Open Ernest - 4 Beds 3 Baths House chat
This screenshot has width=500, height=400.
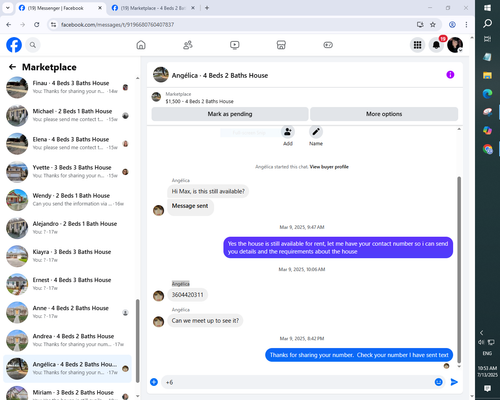pos(68,284)
